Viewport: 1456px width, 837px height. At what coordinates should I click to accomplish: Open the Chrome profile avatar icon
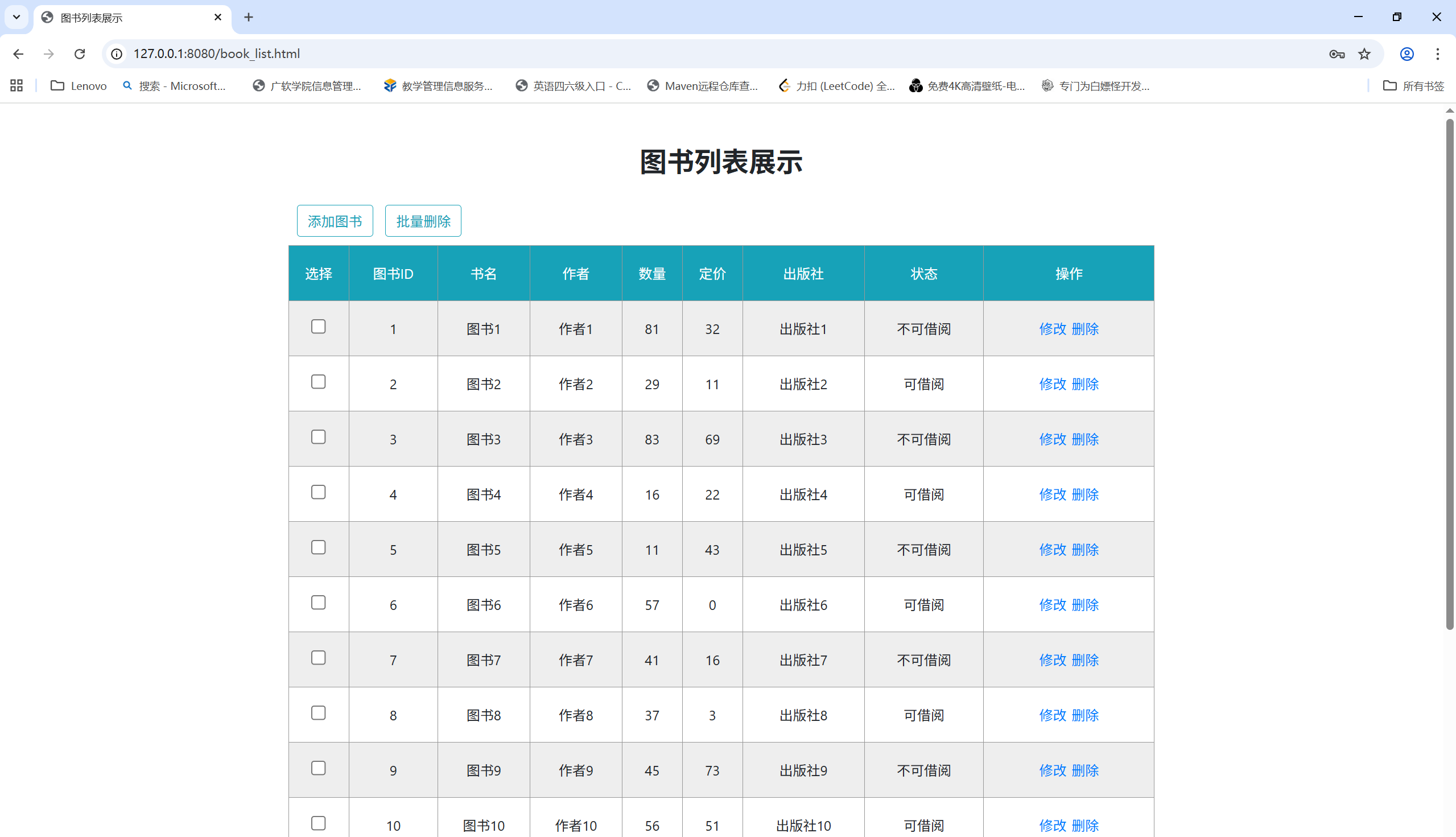point(1406,53)
